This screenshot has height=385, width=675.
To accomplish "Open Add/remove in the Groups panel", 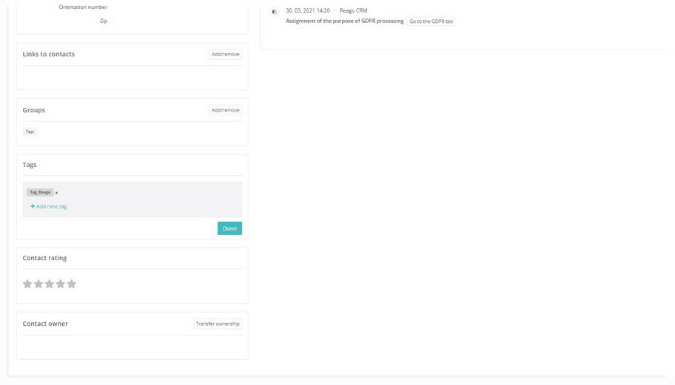I will pyautogui.click(x=226, y=110).
